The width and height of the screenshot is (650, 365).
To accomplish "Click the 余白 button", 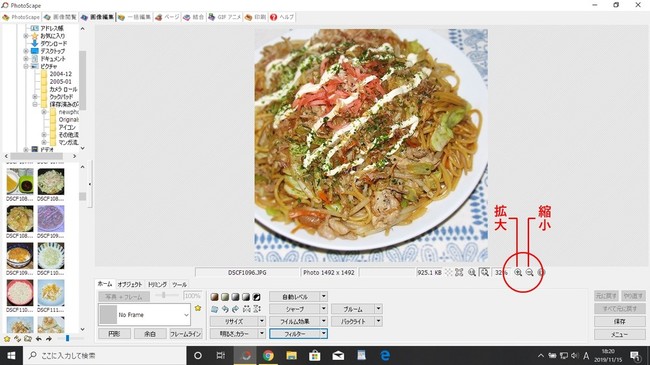I will 150,334.
